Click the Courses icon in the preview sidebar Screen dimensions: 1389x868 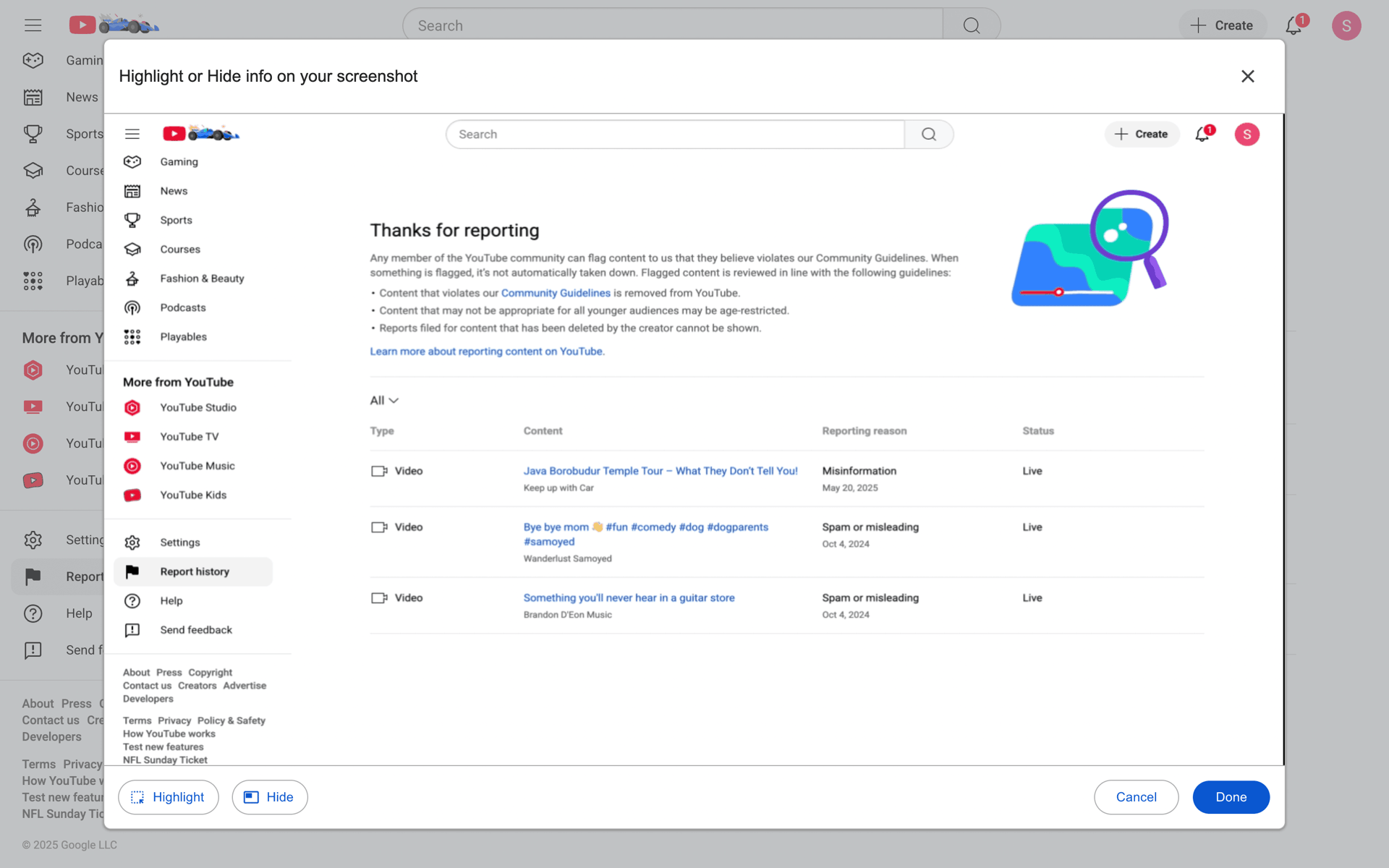pyautogui.click(x=132, y=250)
